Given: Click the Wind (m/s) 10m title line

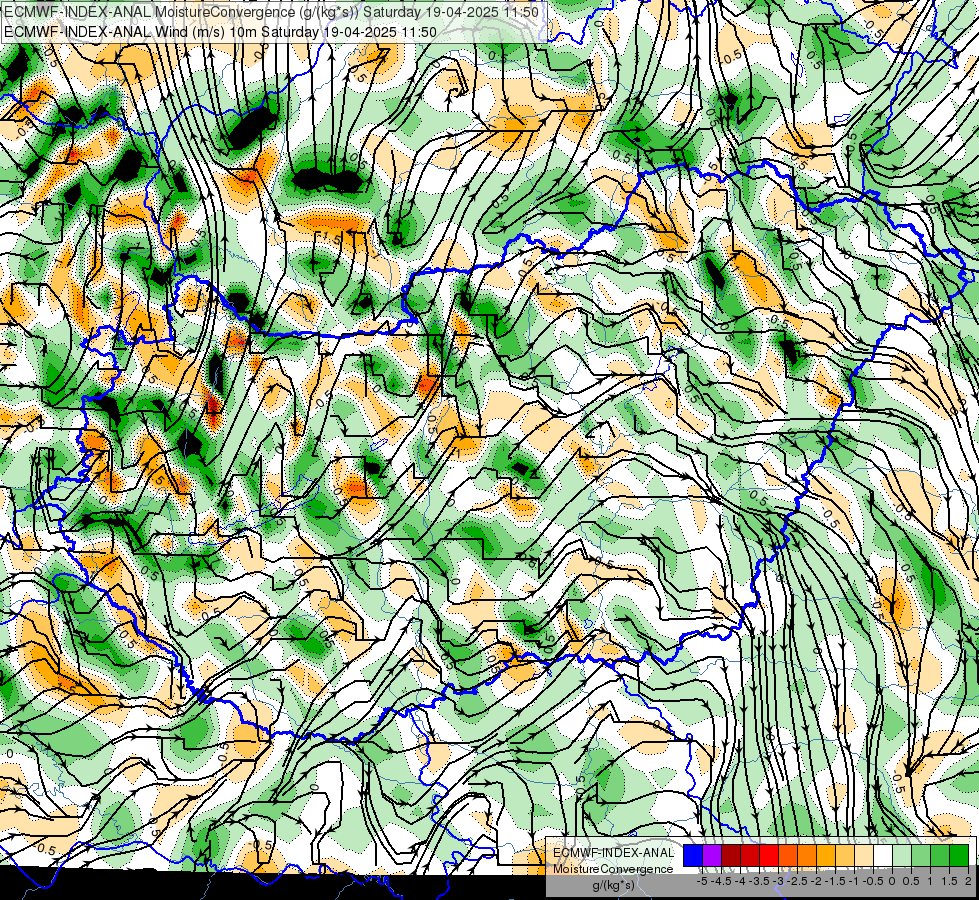Looking at the screenshot, I should 220,32.
